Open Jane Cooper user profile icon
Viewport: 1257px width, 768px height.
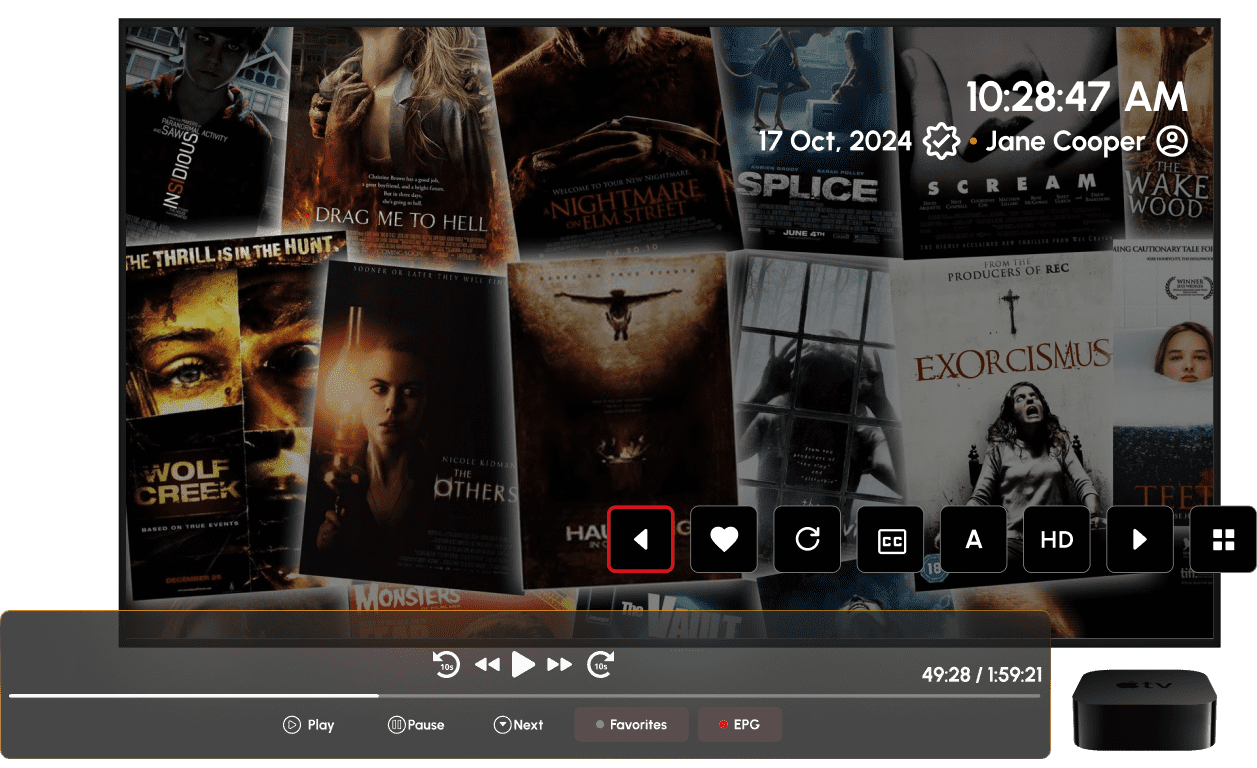tap(1171, 141)
